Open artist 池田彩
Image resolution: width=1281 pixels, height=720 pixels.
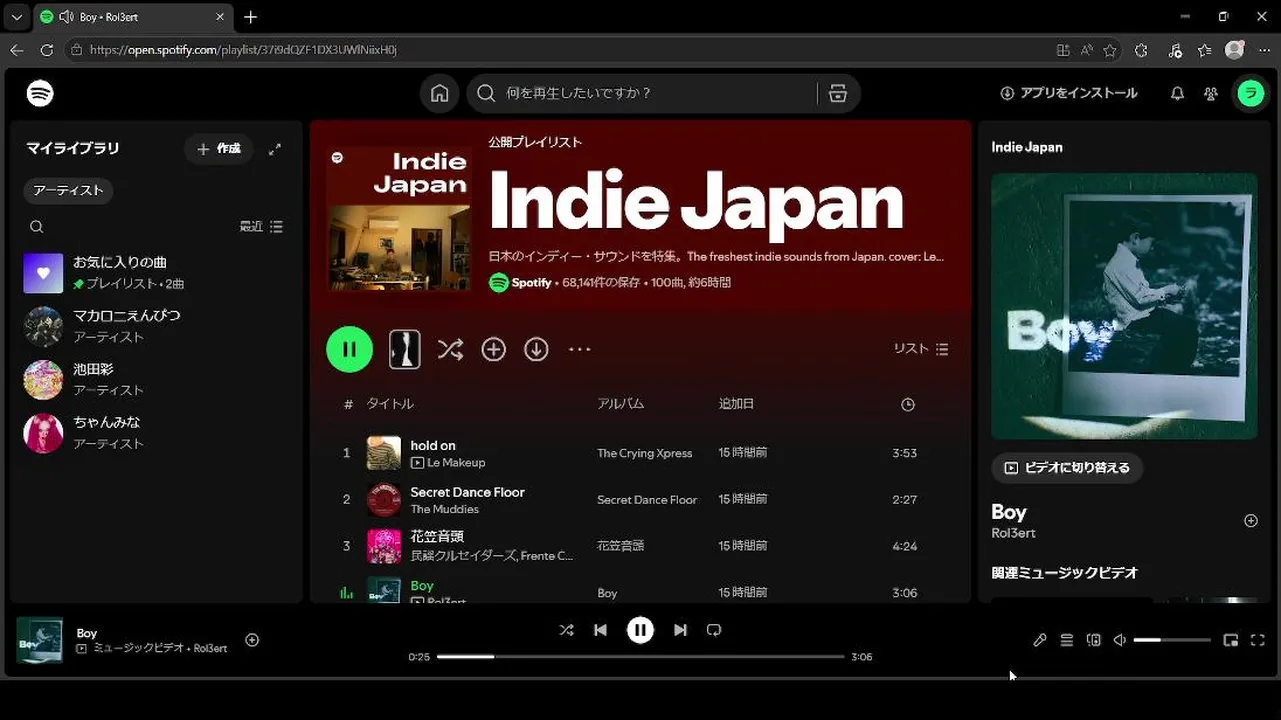click(x=156, y=379)
